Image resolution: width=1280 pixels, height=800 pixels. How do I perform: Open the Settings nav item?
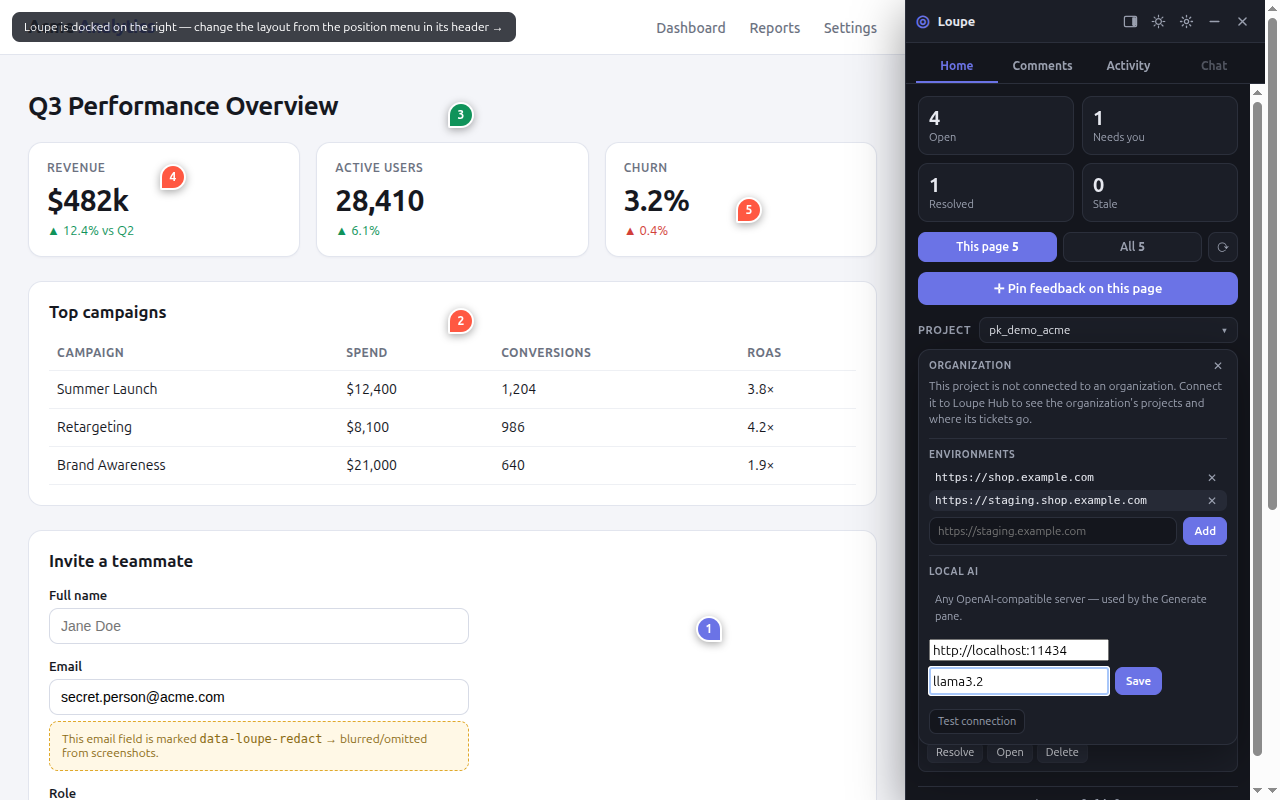850,28
